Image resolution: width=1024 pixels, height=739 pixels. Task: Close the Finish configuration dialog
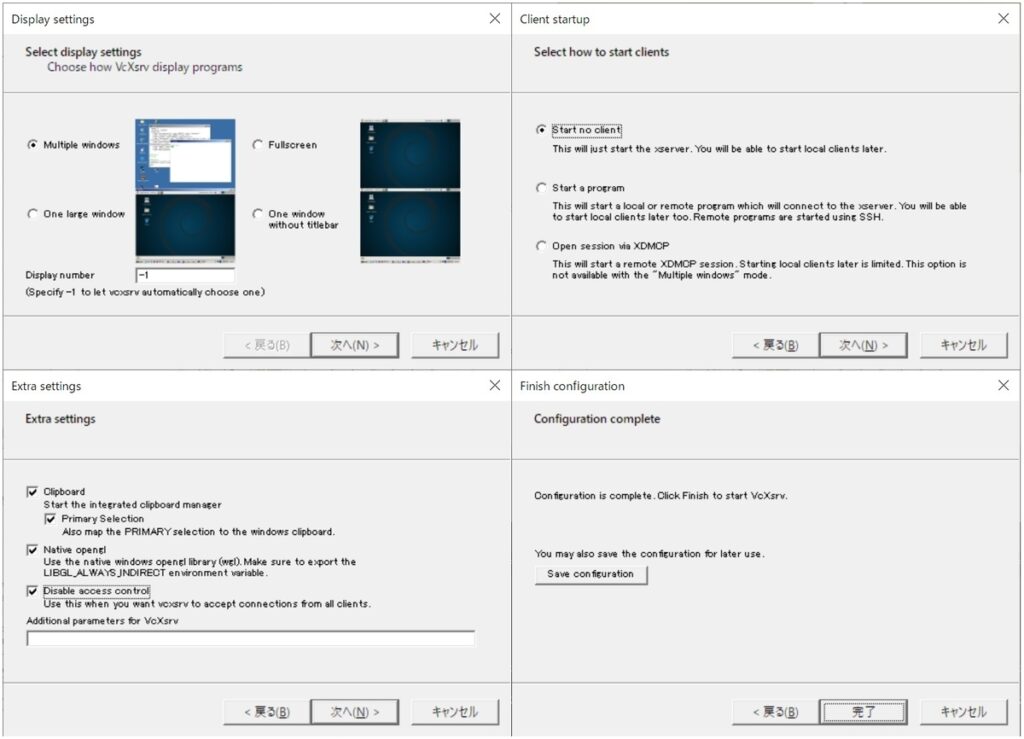(1004, 385)
